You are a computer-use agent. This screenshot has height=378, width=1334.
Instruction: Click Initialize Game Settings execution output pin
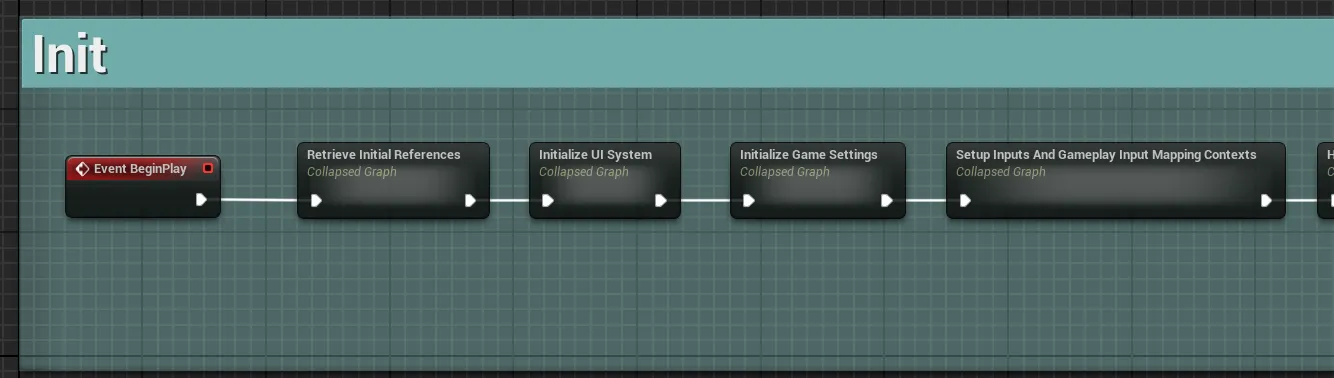[x=887, y=200]
